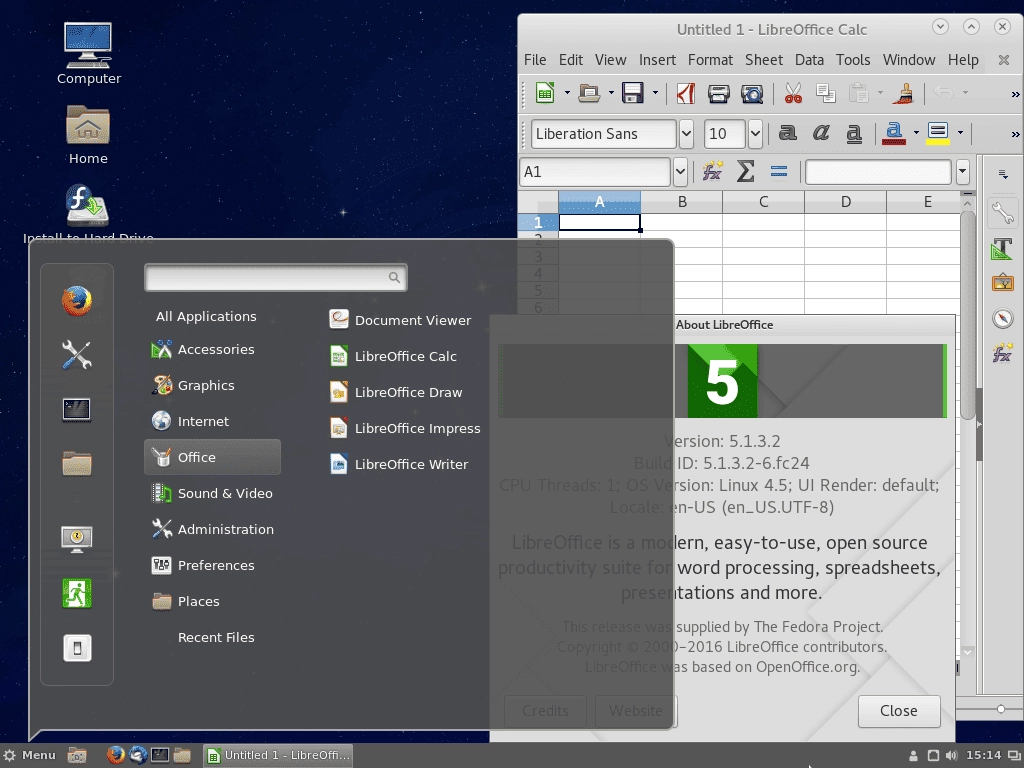Open the Font Size dropdown list

756,134
